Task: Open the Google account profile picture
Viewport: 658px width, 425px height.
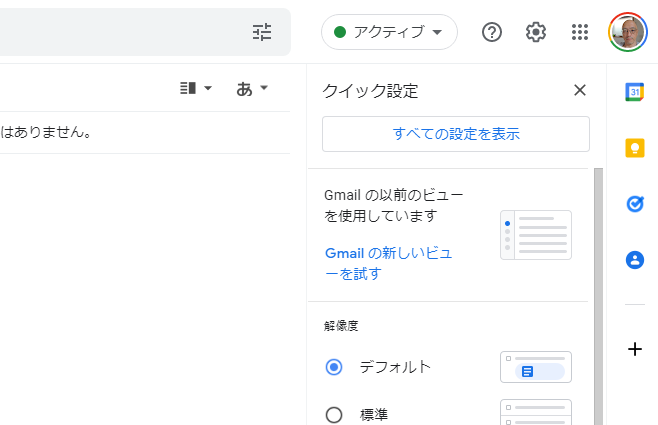Action: pos(628,32)
